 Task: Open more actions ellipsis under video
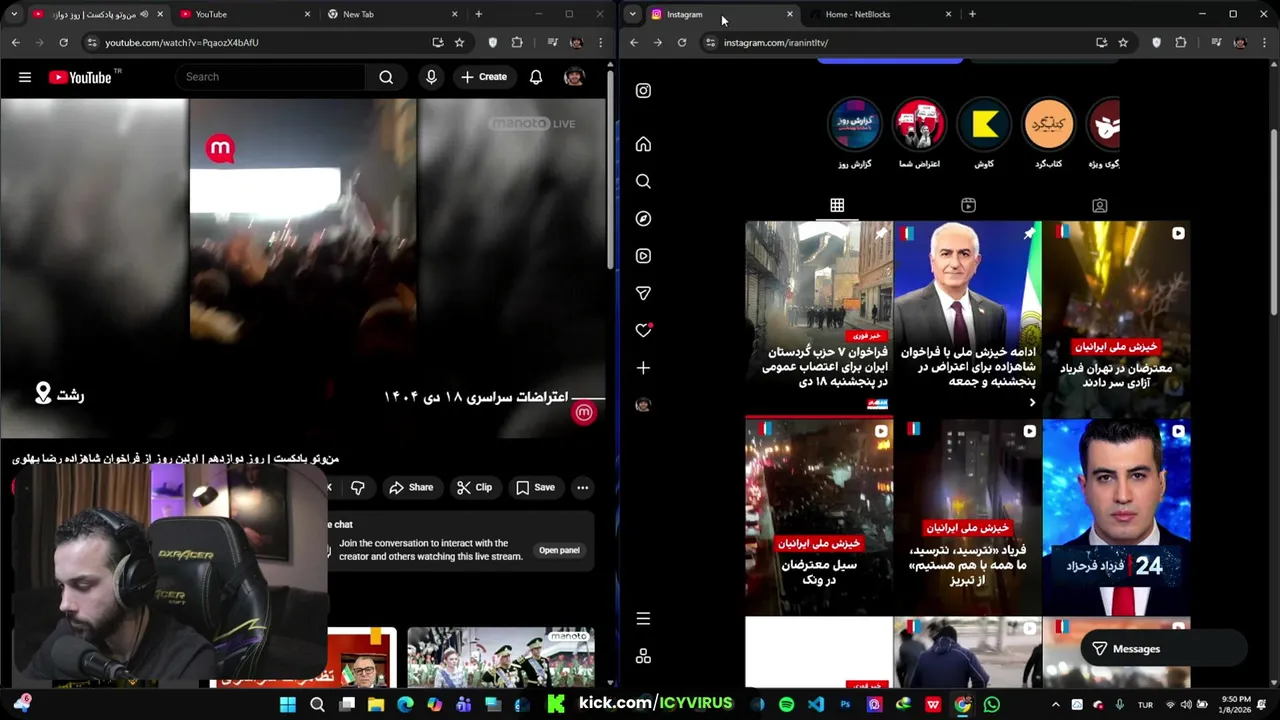point(582,487)
